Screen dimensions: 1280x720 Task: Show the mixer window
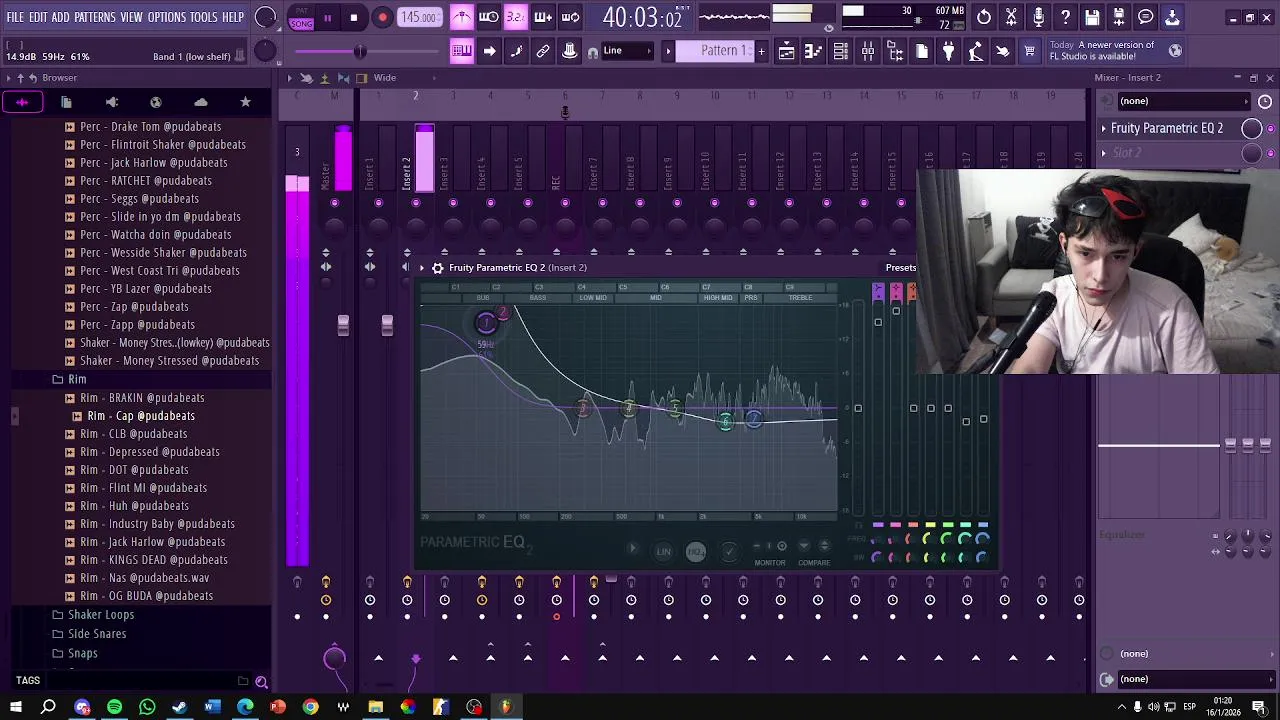pyautogui.click(x=868, y=51)
